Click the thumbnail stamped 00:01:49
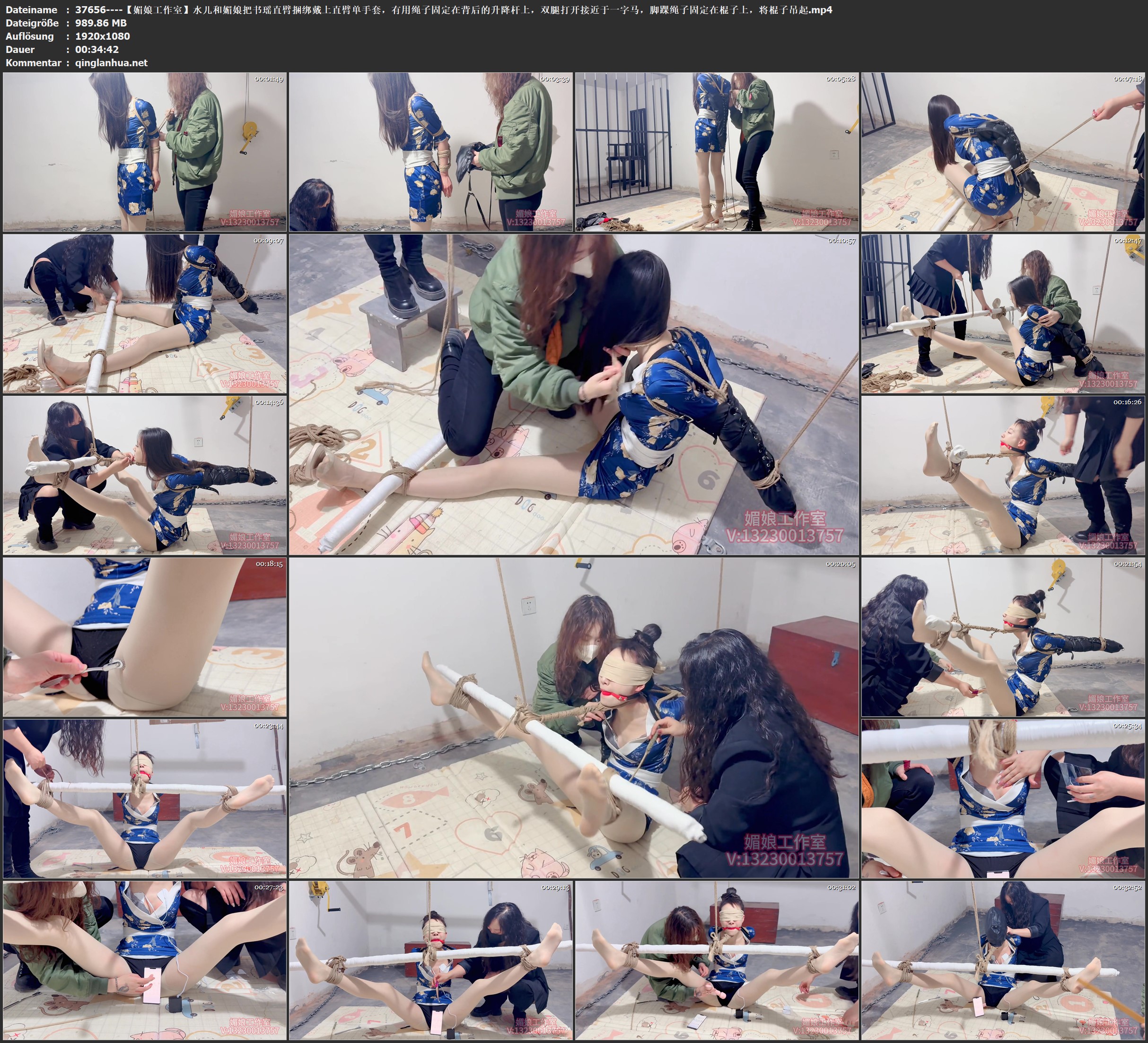The image size is (1148, 1043). (145, 151)
